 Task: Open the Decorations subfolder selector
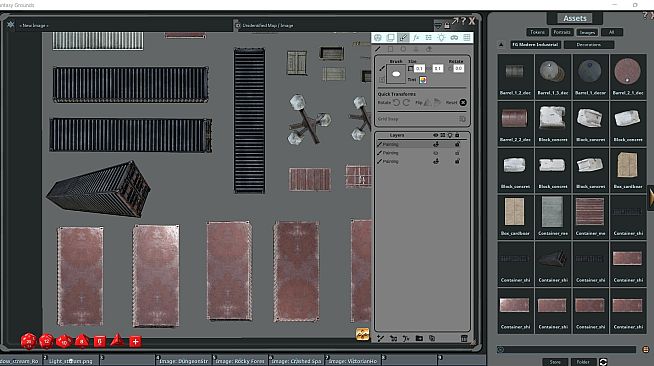click(589, 45)
